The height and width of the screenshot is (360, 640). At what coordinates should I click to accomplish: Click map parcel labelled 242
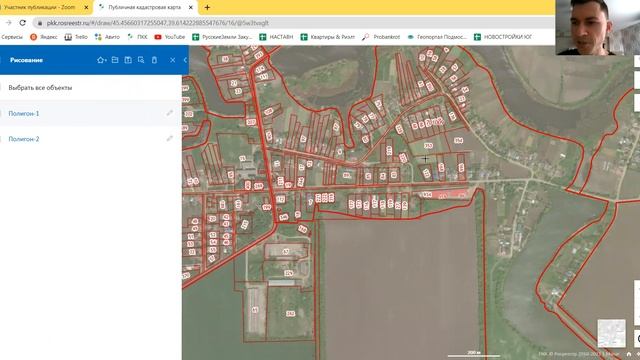point(290,313)
